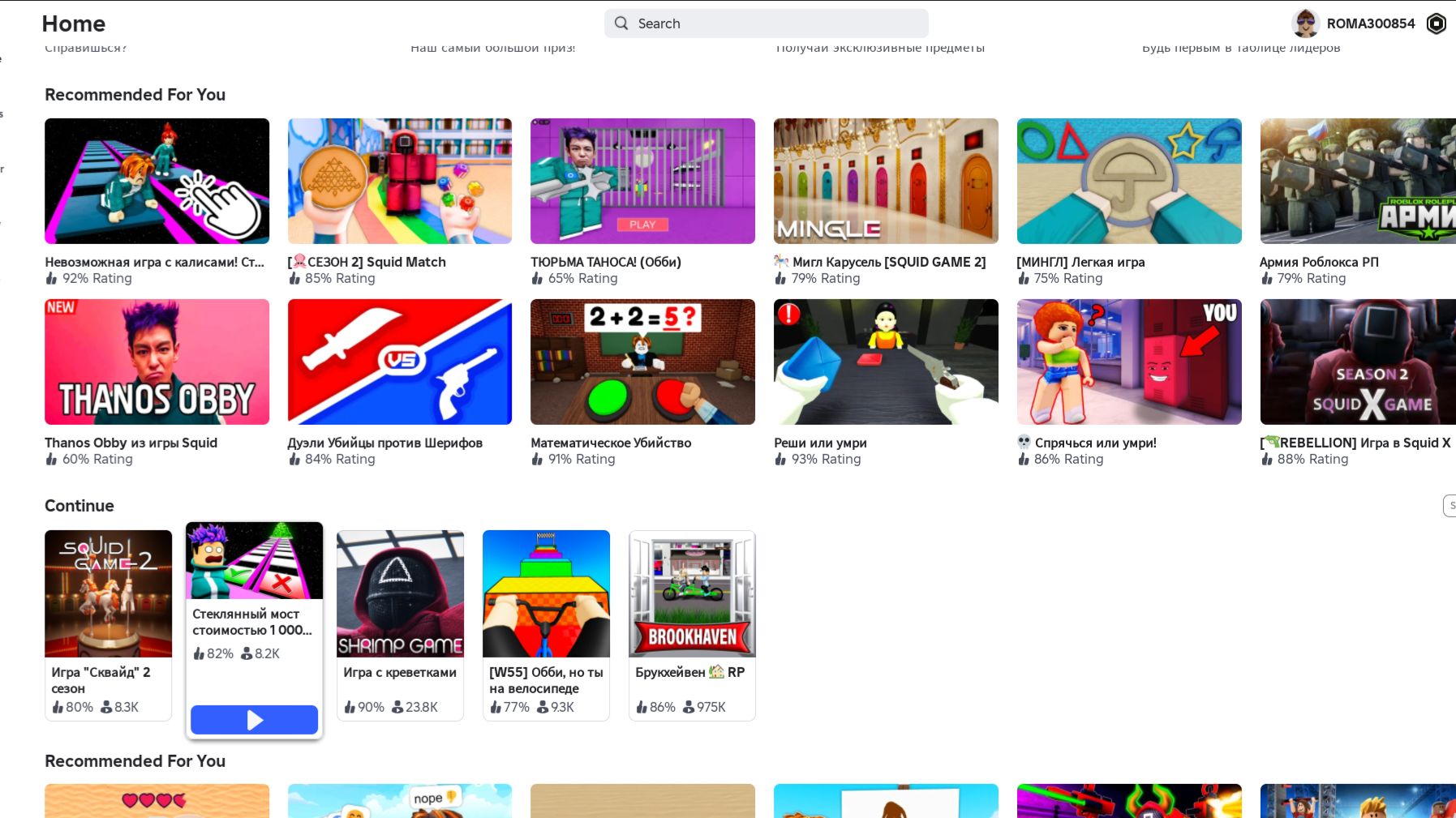The width and height of the screenshot is (1456, 818).
Task: Click the title [REBELLION] Игра в Squid X
Action: [x=1355, y=443]
